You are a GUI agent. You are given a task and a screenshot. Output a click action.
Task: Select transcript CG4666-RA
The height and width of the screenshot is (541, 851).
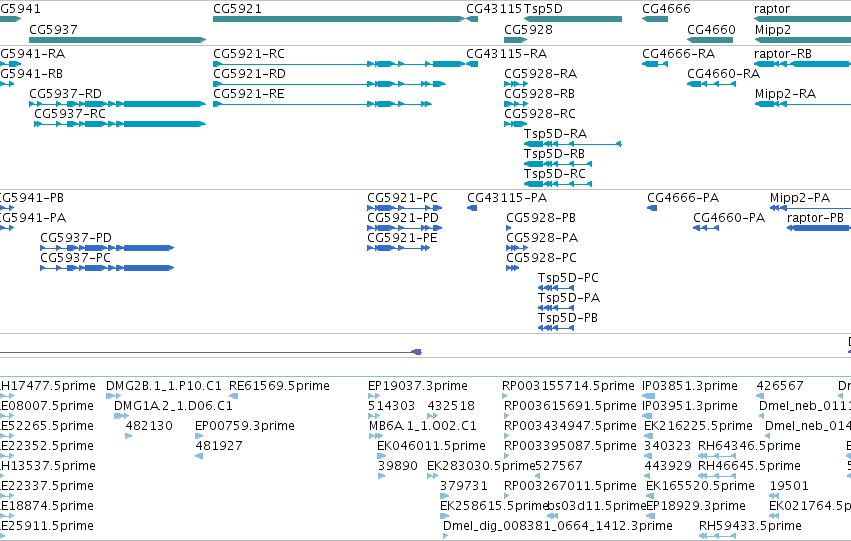point(655,64)
